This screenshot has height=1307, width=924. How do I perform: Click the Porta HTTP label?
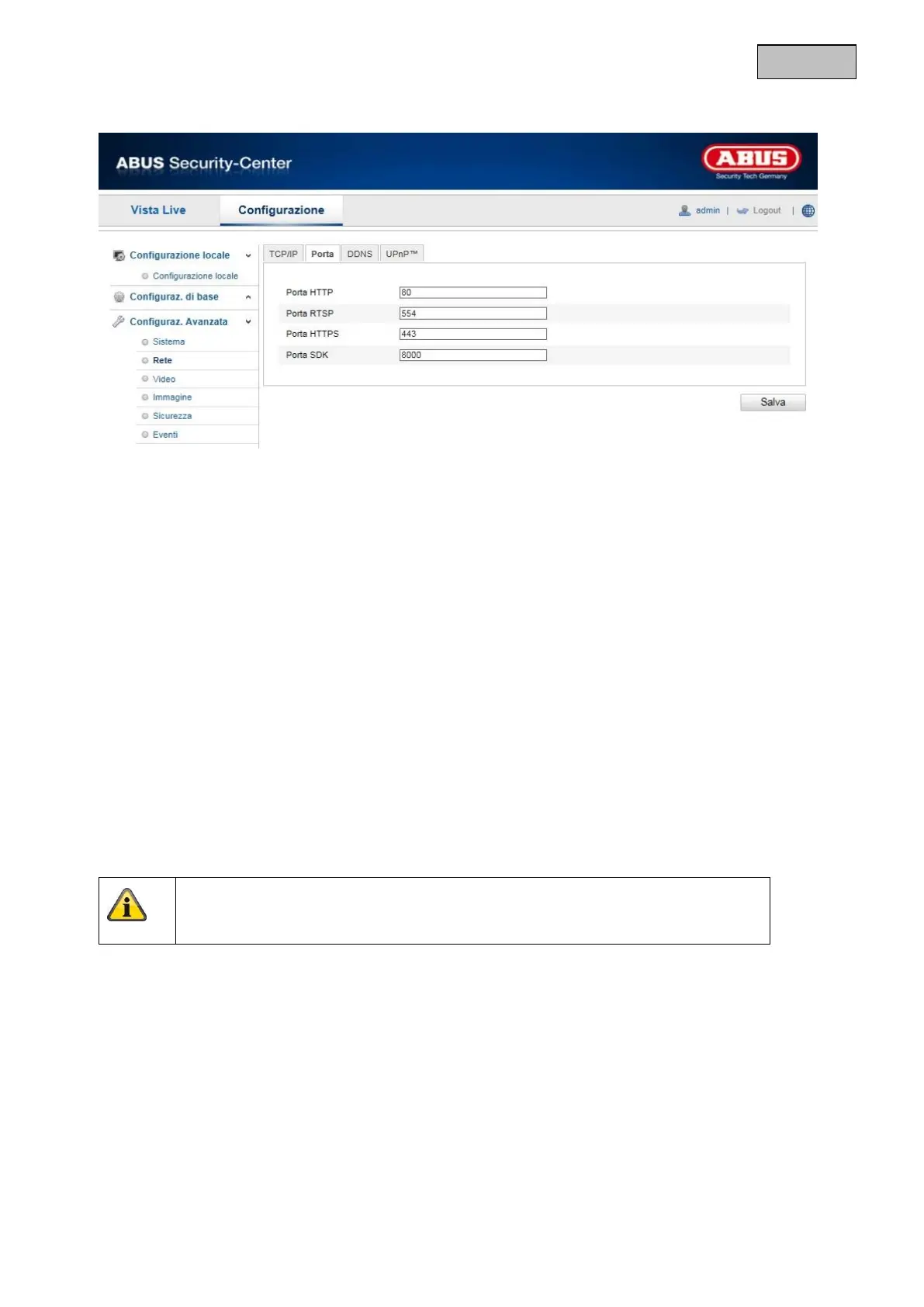310,293
